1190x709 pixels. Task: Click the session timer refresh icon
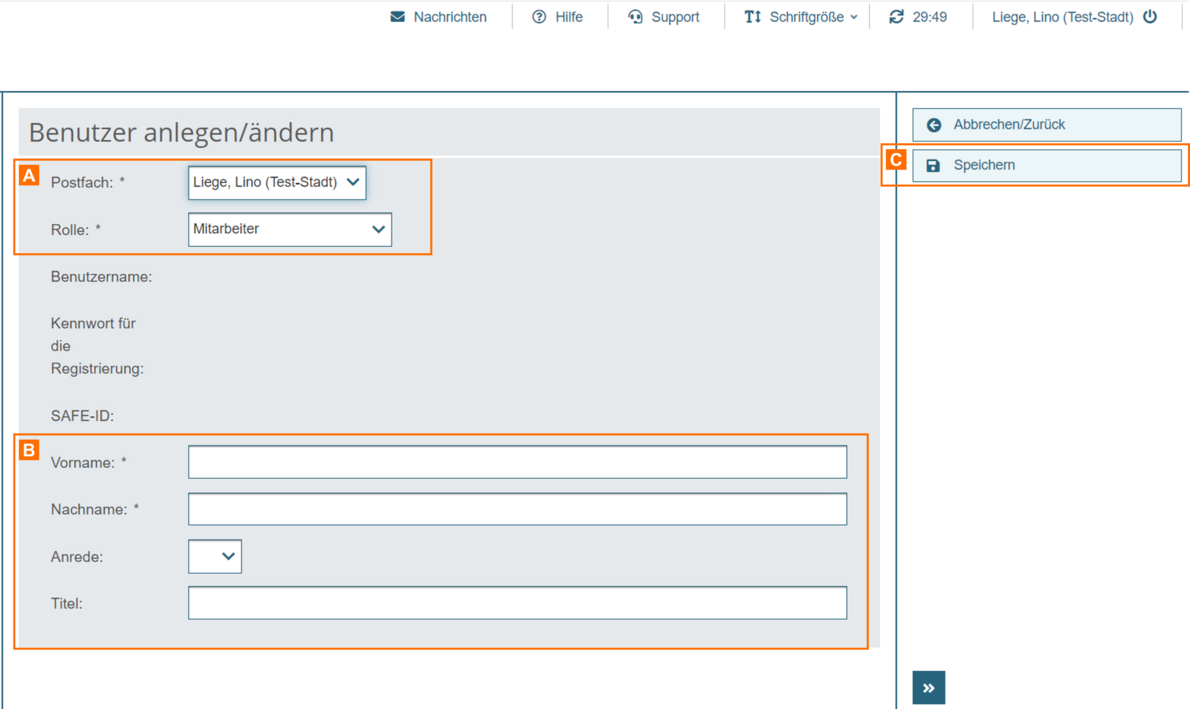click(896, 17)
